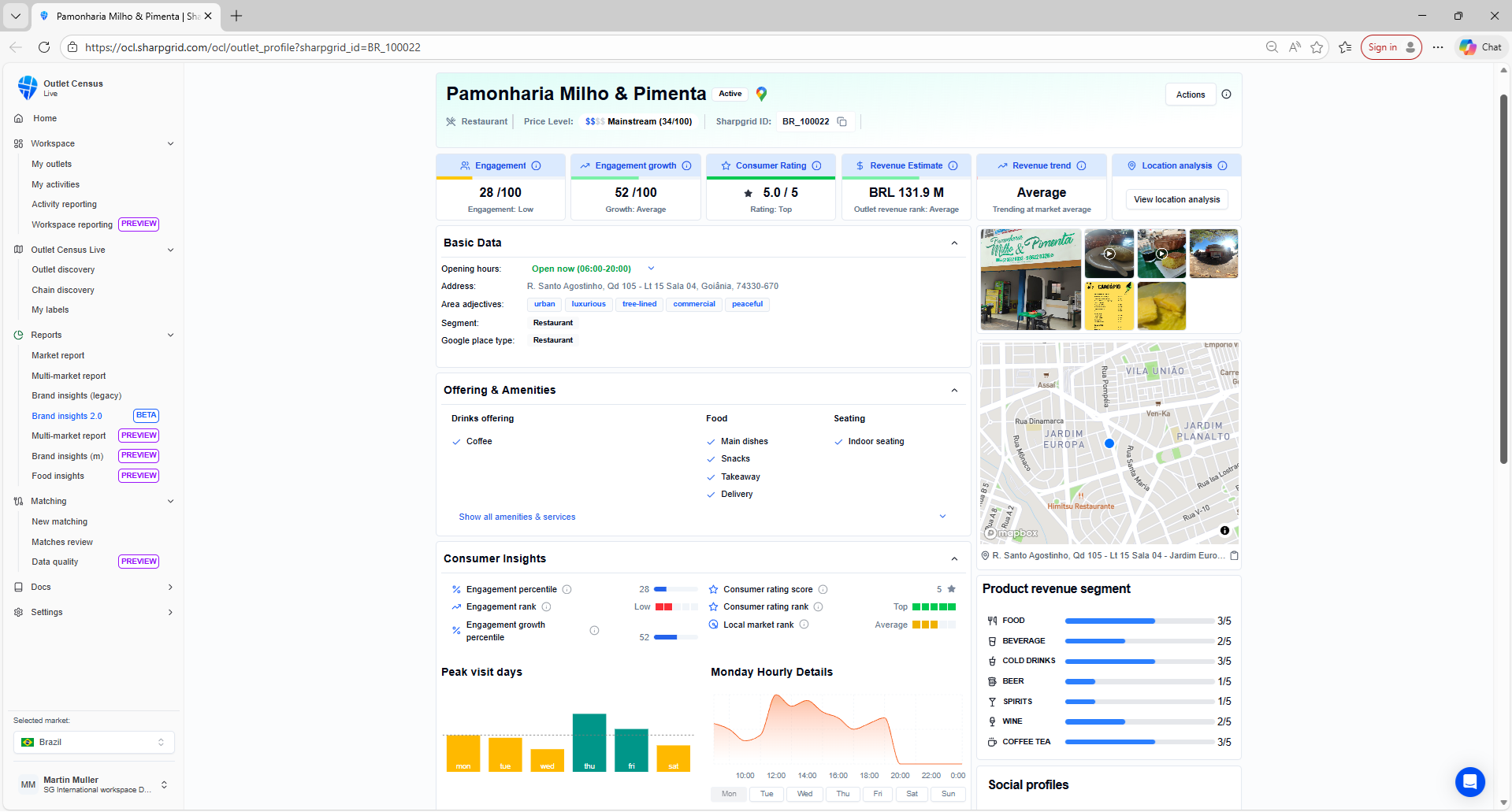Open New matching
This screenshot has height=812, width=1512.
point(60,521)
